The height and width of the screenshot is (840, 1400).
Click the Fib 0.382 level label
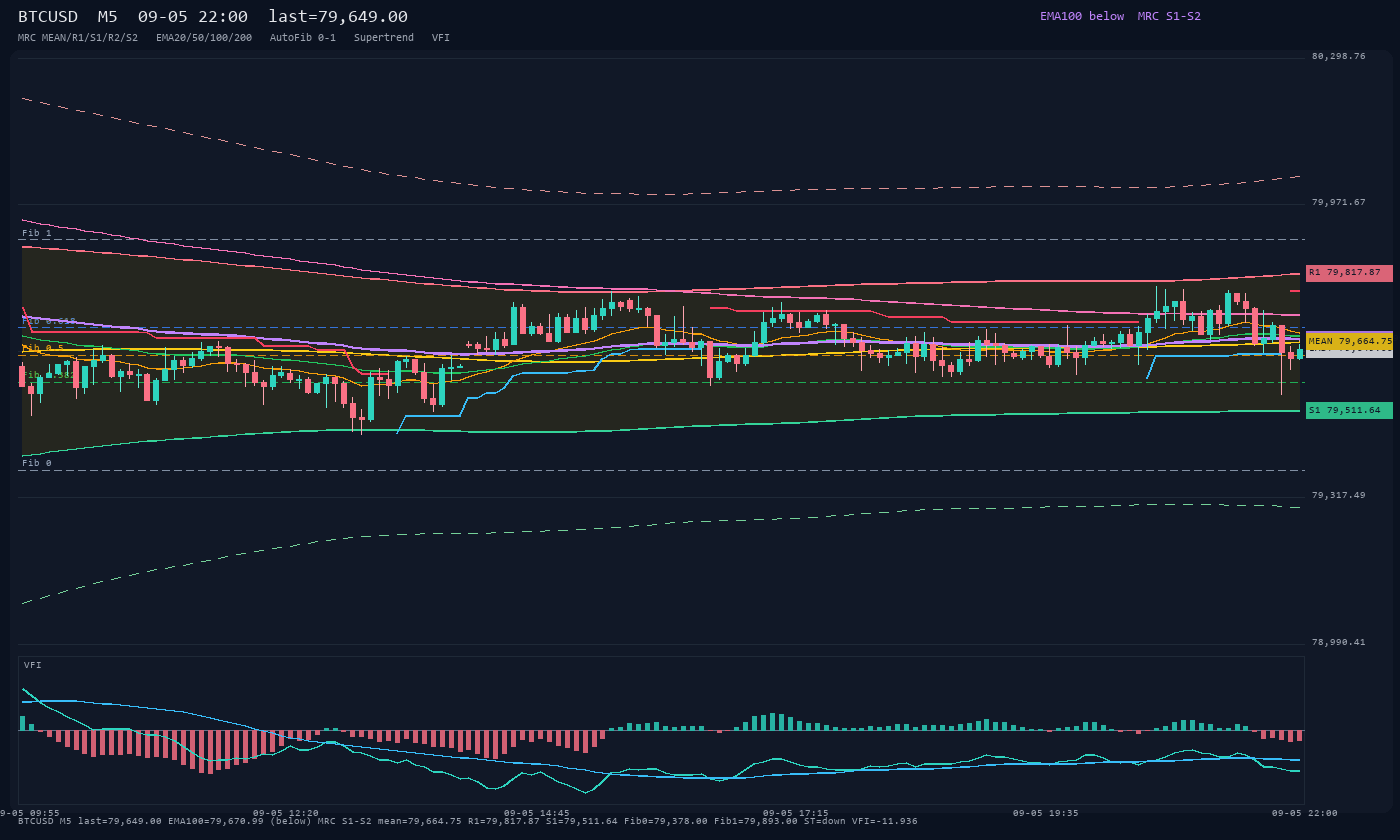click(49, 375)
